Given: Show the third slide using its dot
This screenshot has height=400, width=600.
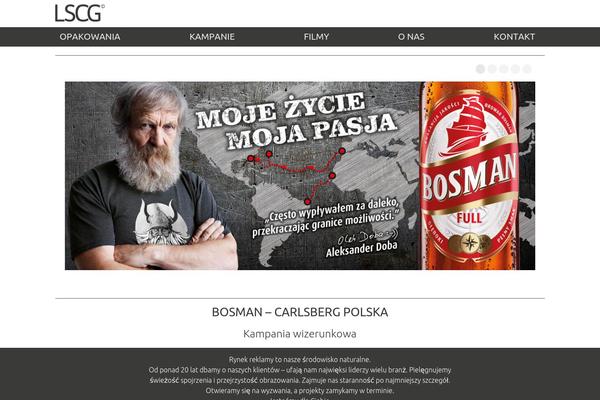Looking at the screenshot, I should [504, 69].
